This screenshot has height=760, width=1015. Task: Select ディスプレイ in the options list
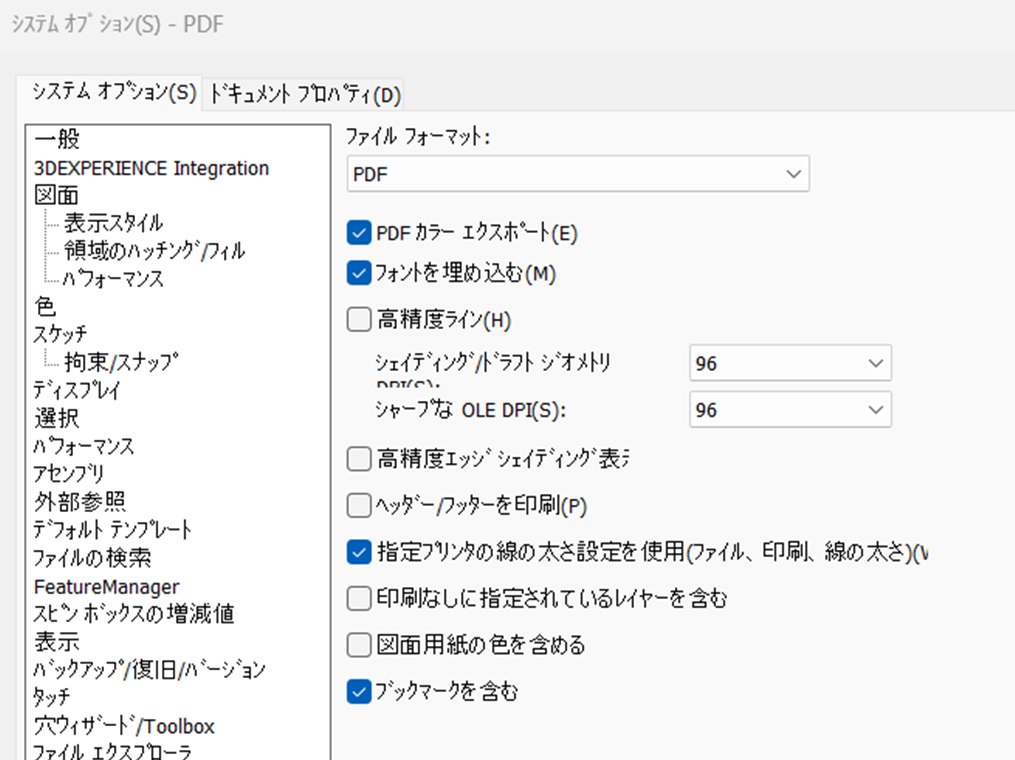point(77,390)
